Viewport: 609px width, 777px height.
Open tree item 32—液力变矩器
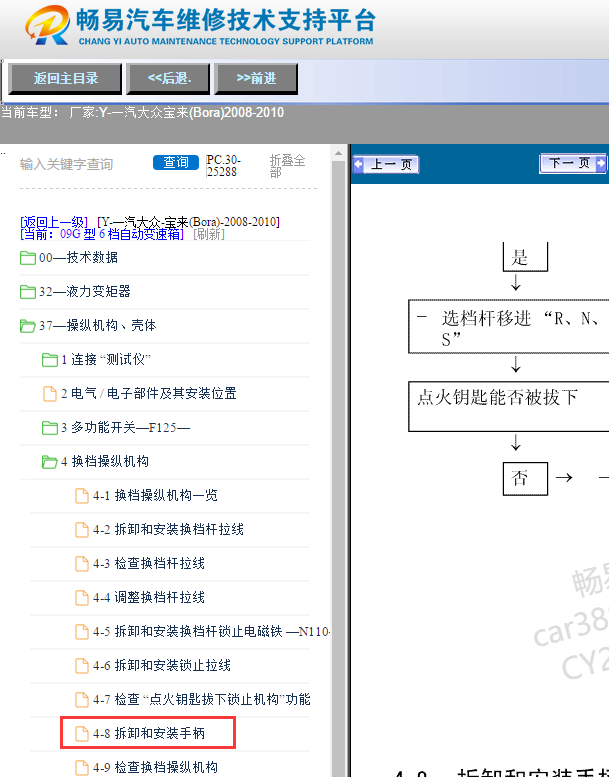tap(85, 292)
